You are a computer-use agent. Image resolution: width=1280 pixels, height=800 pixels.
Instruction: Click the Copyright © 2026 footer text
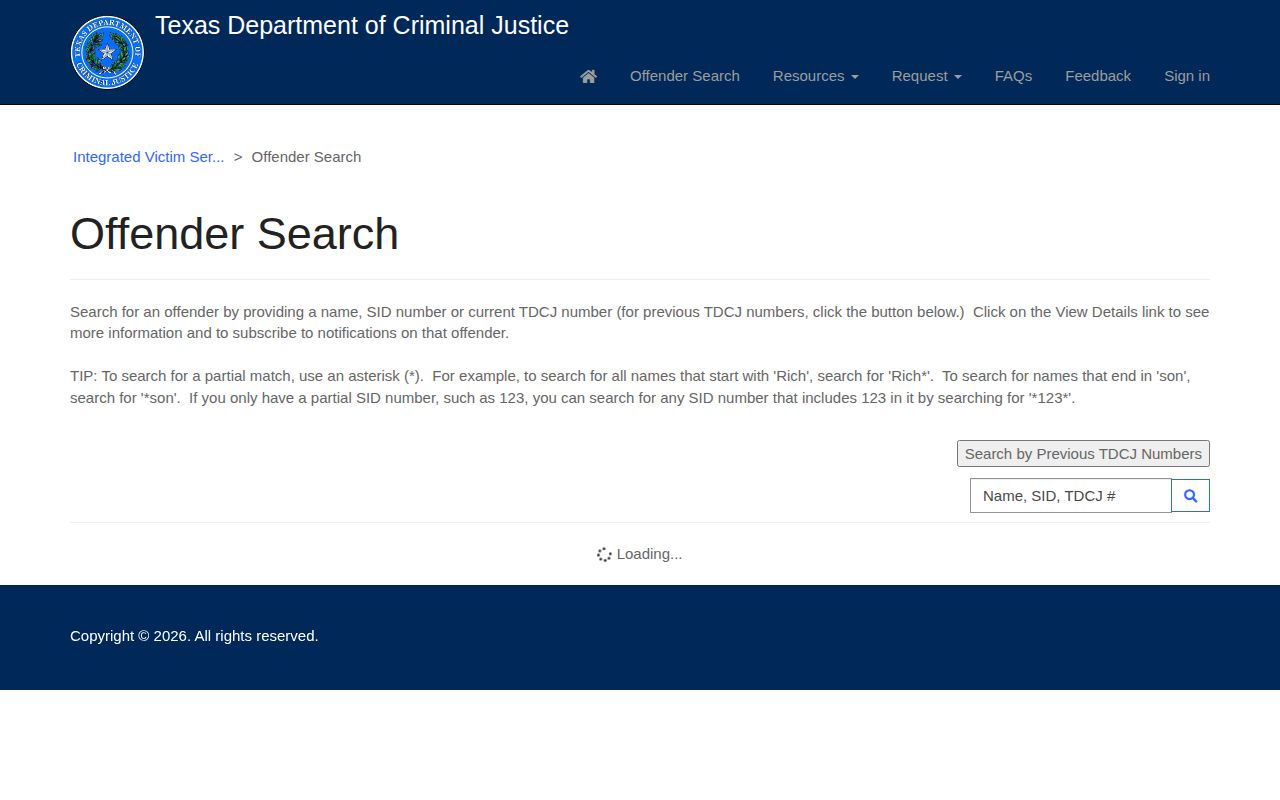point(194,636)
